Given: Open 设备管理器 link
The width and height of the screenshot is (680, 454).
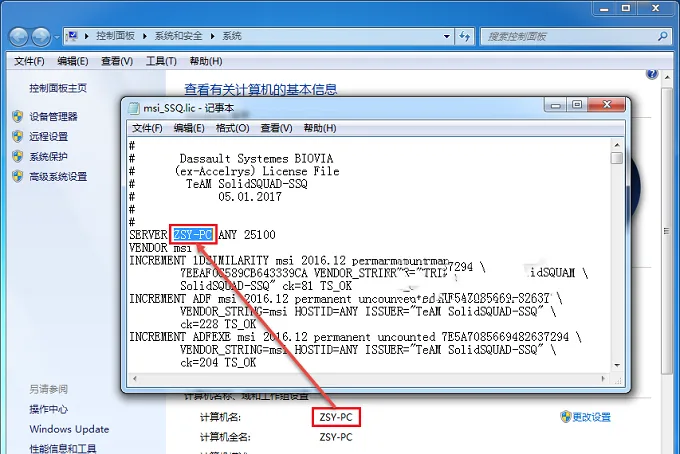Looking at the screenshot, I should 53,116.
